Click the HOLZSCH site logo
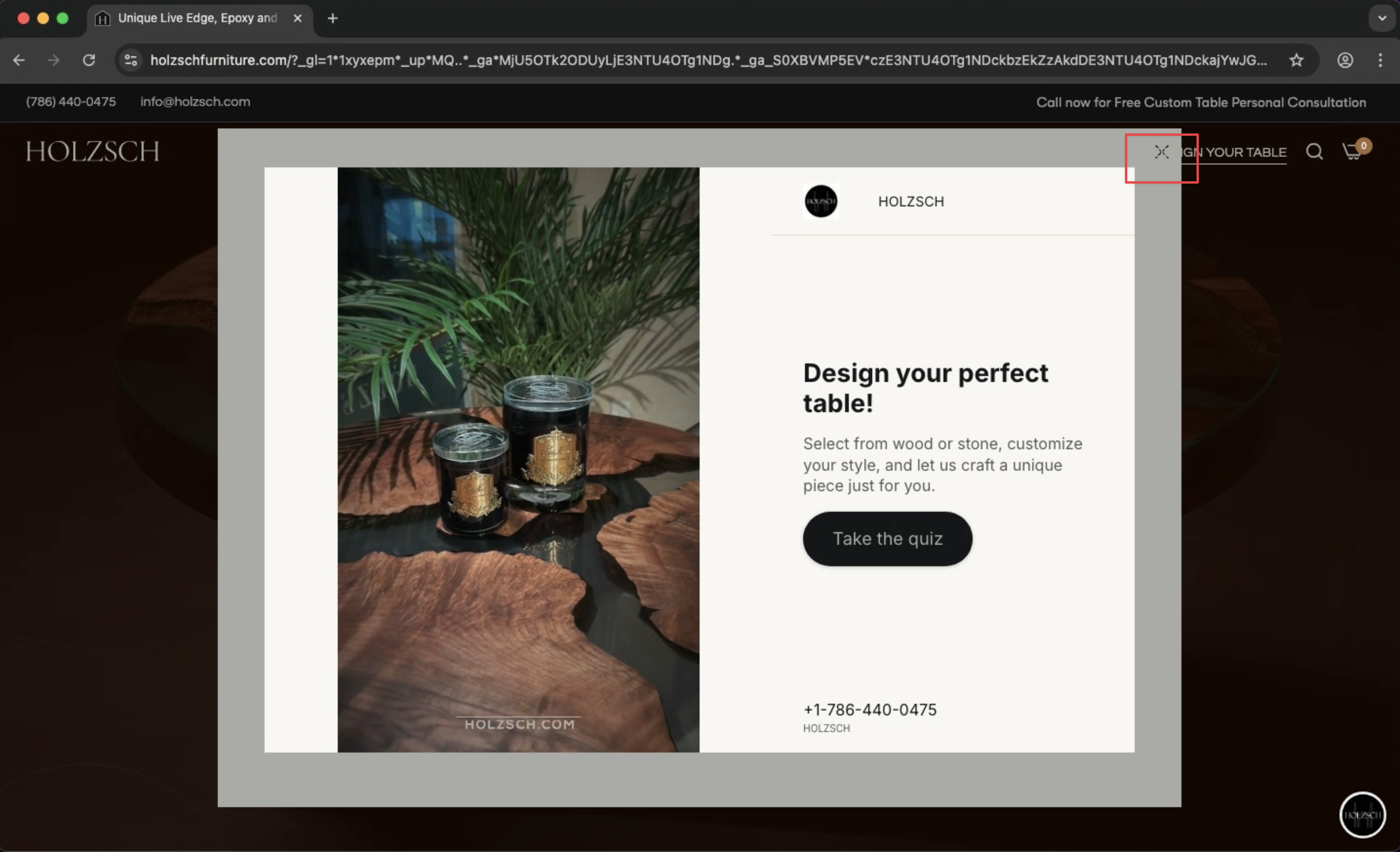 (93, 151)
